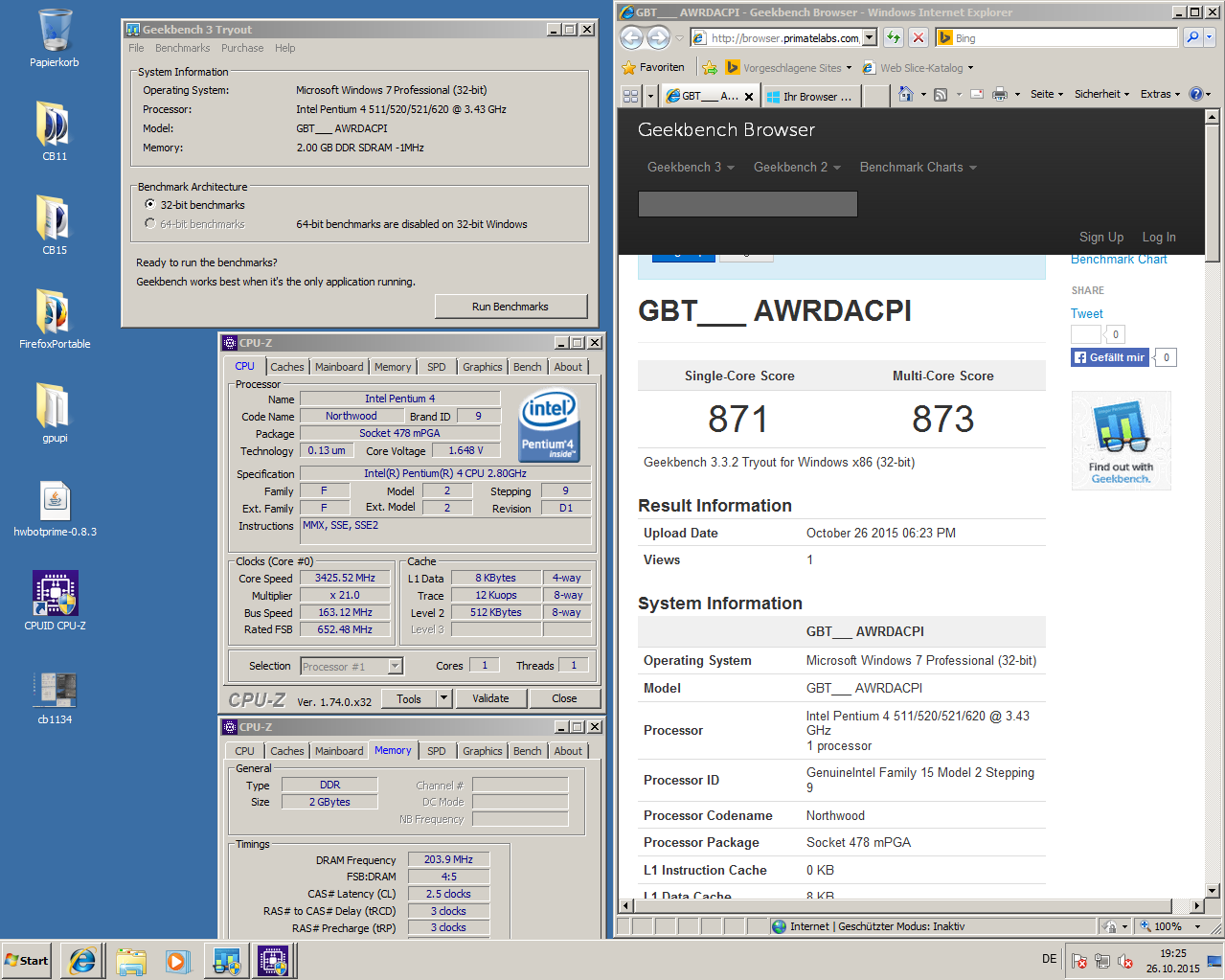Switch to Ihr Browser IE tab
The width and height of the screenshot is (1225, 980).
tap(811, 96)
